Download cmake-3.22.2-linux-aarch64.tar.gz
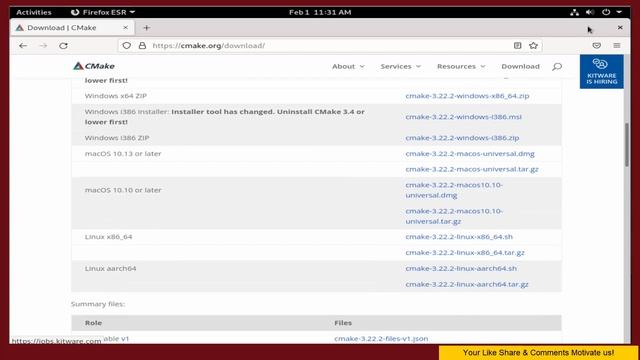This screenshot has width=640, height=360. [x=467, y=284]
